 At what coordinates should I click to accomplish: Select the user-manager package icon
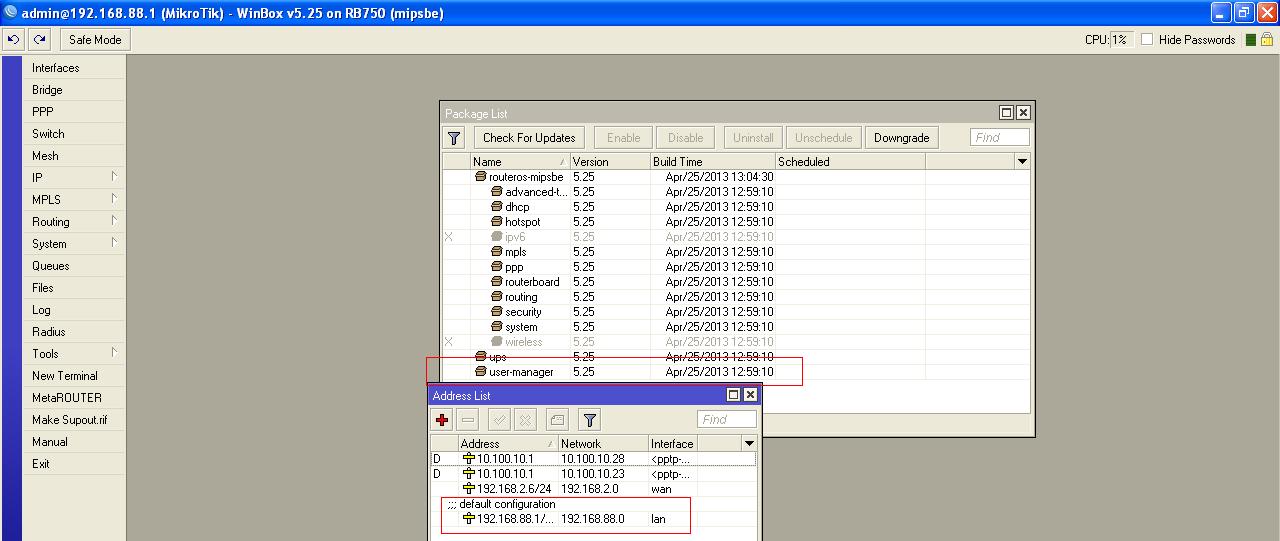pos(481,372)
